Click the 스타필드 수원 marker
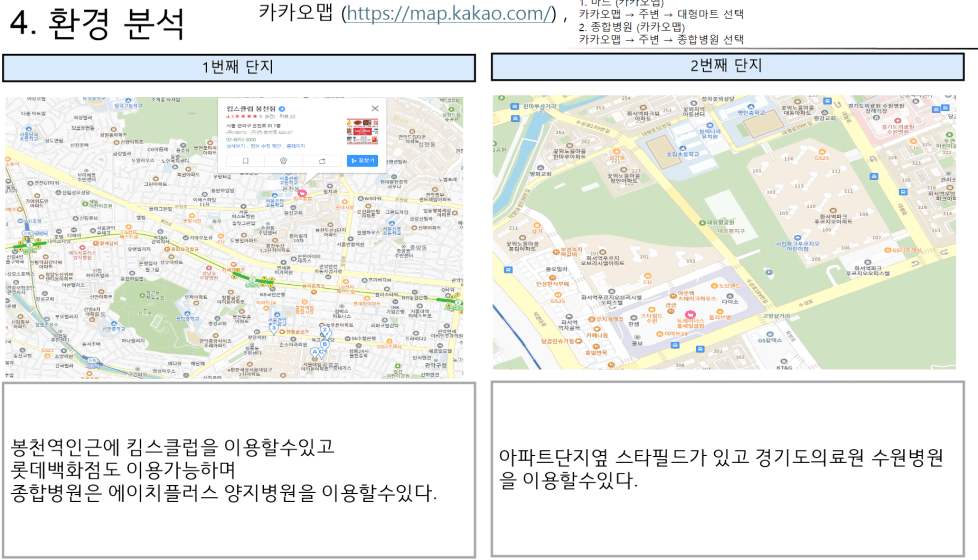978x560 pixels. pos(652,309)
